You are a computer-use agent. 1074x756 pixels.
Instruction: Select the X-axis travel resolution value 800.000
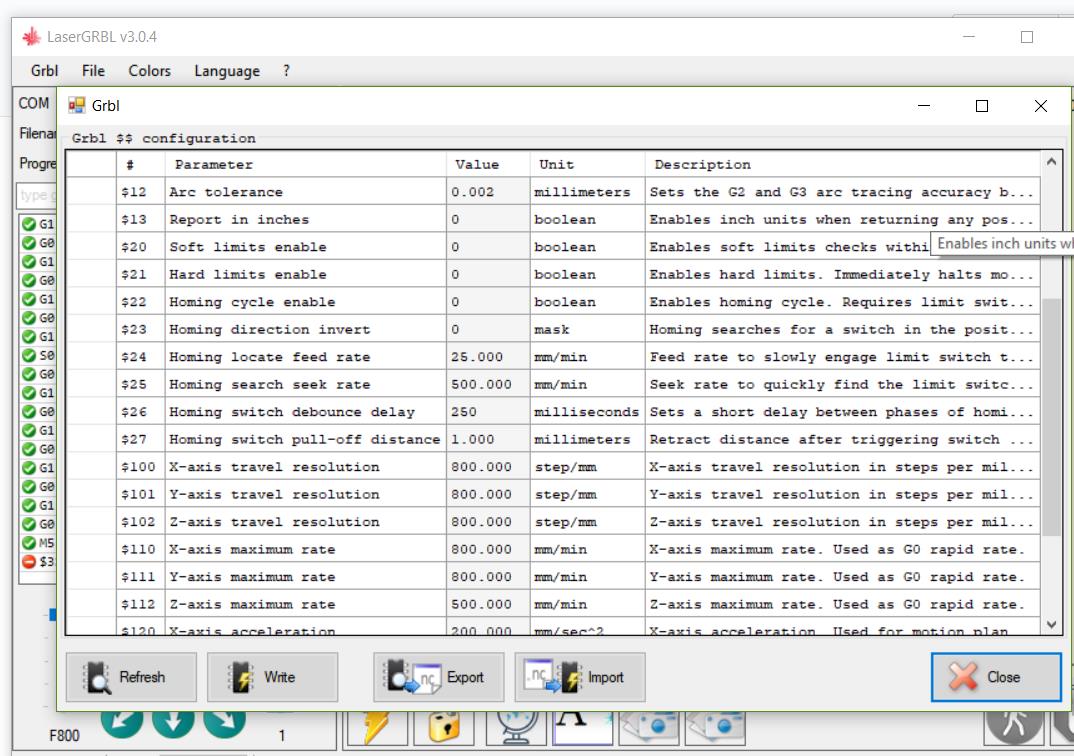point(488,466)
